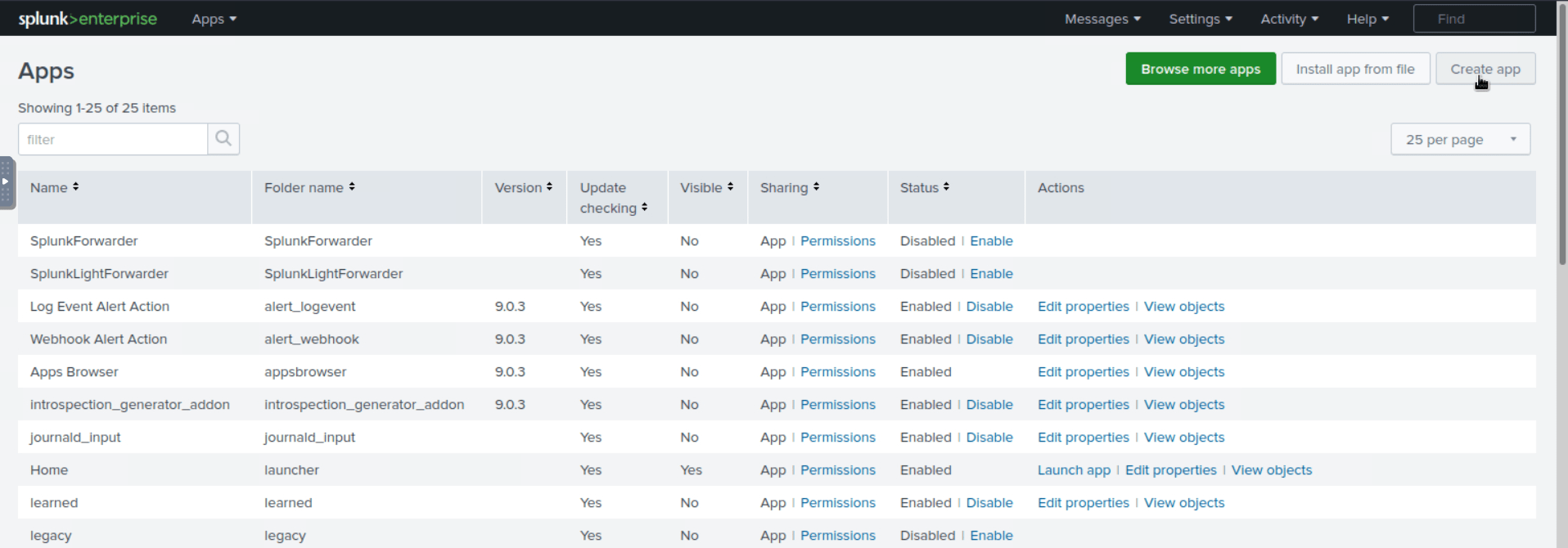Open Permissions for journald_input
This screenshot has height=548, width=1568.
point(838,437)
